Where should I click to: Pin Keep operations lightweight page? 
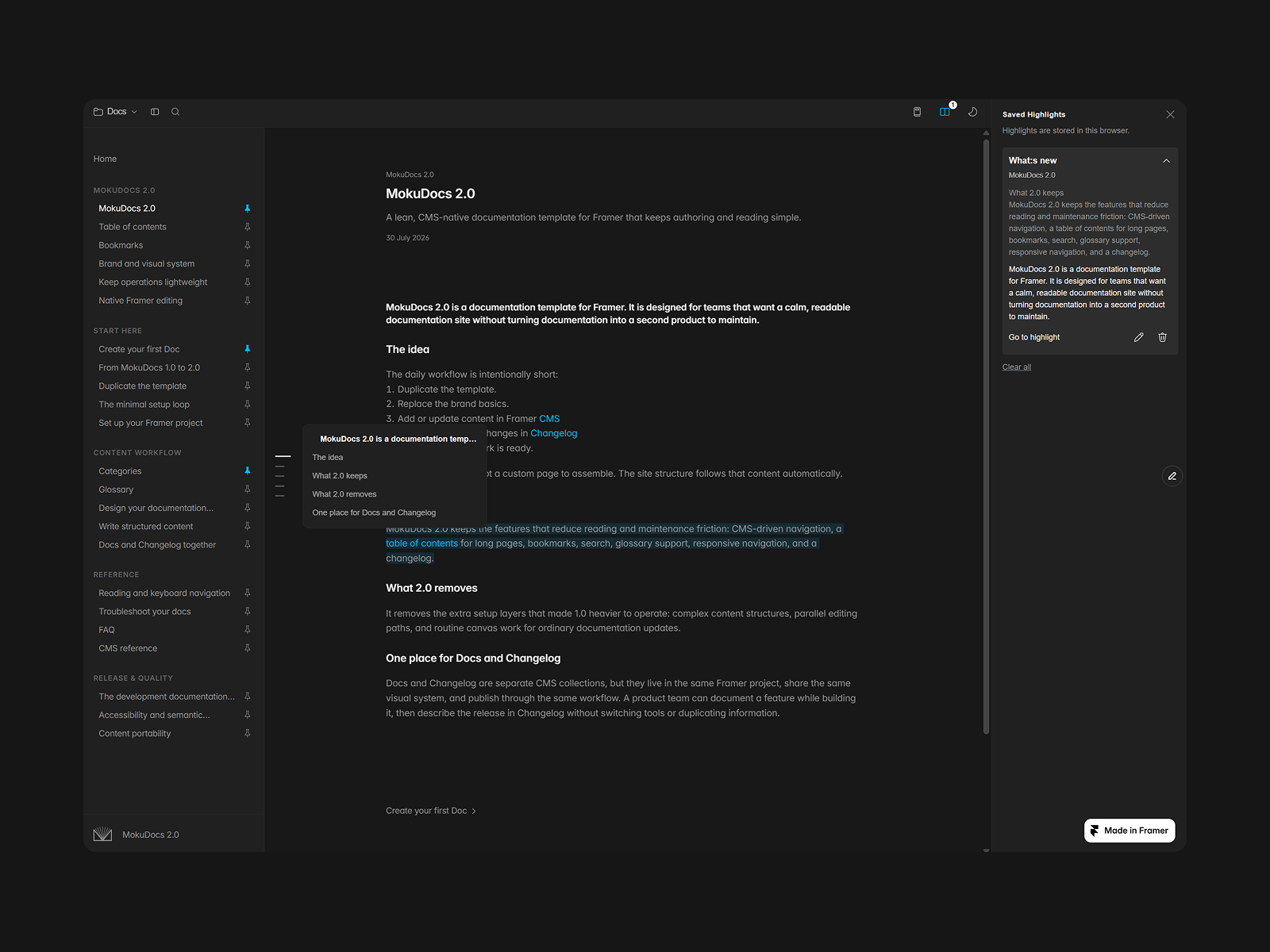pos(247,282)
